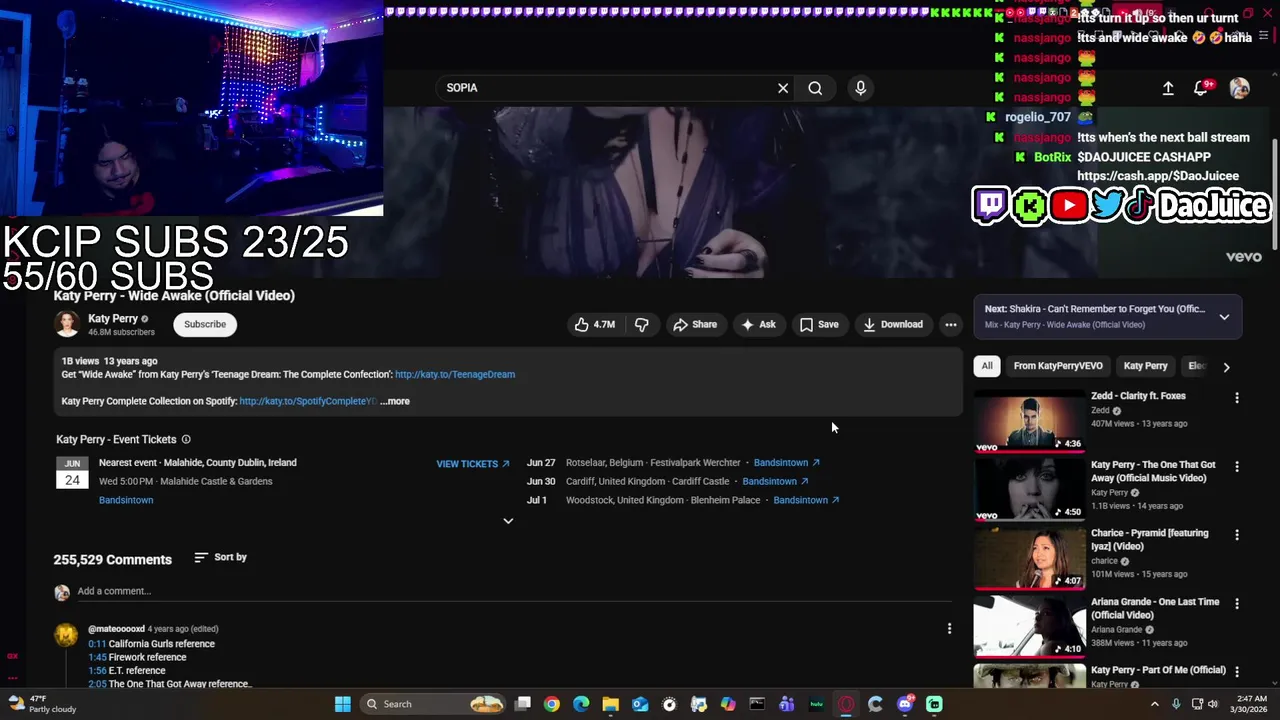
Task: Launch Google Chrome from the taskbar
Action: pos(552,704)
